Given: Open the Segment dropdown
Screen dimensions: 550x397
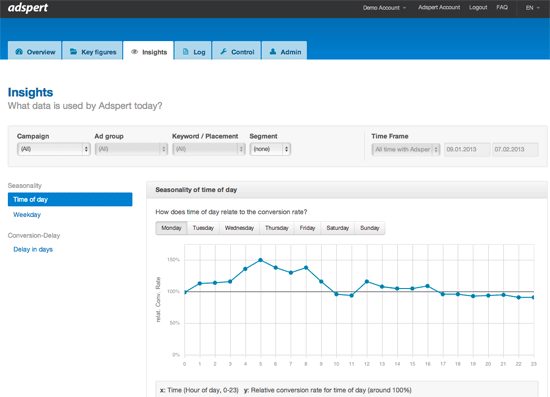Looking at the screenshot, I should click(x=270, y=149).
